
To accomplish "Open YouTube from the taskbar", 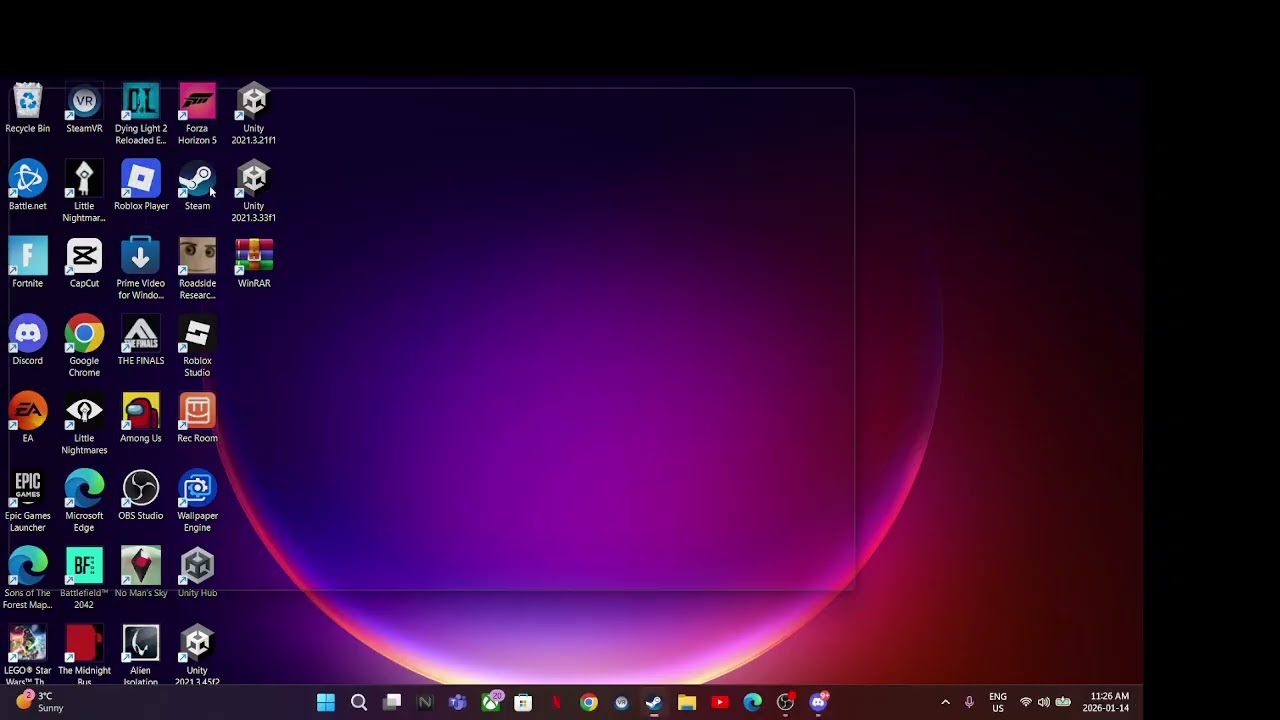I will pyautogui.click(x=719, y=703).
